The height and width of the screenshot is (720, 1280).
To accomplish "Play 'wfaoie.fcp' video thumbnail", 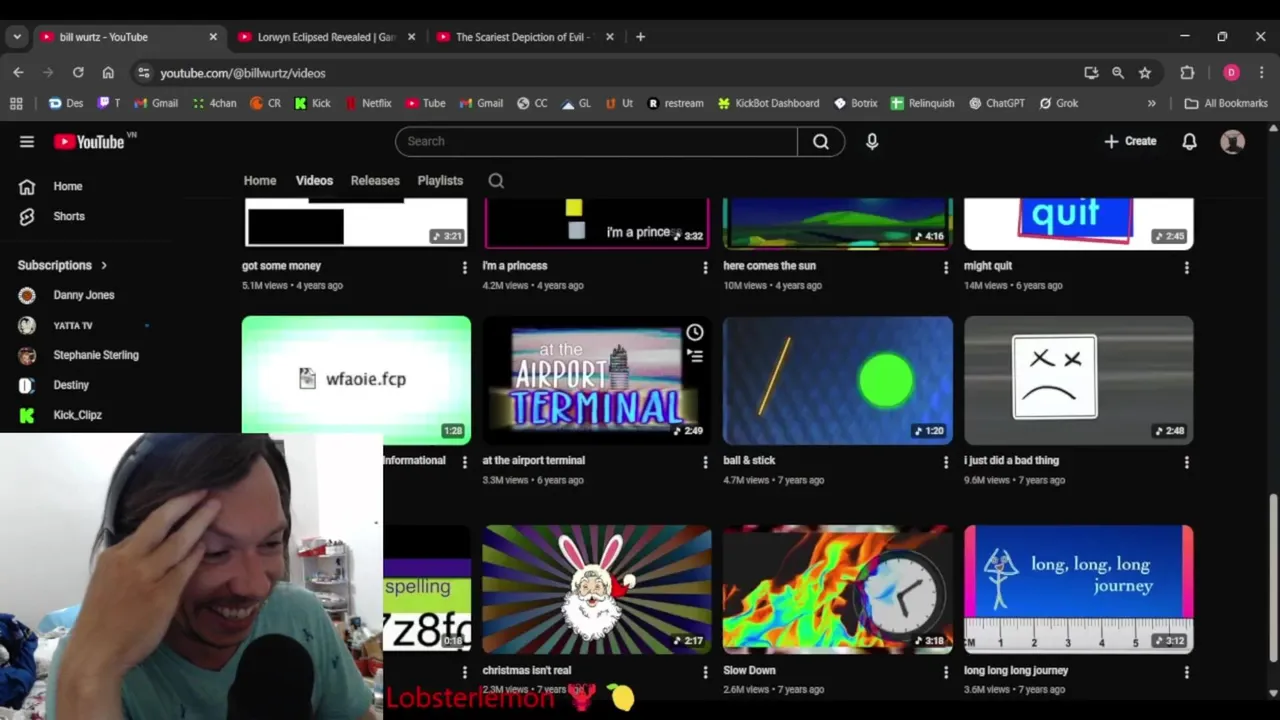I will click(x=356, y=380).
